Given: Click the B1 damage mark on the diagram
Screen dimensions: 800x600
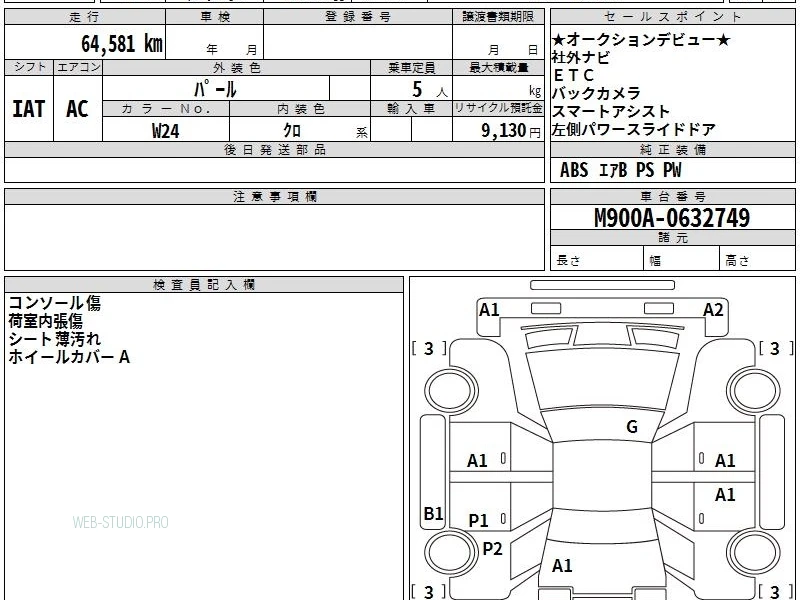Looking at the screenshot, I should pyautogui.click(x=434, y=513).
